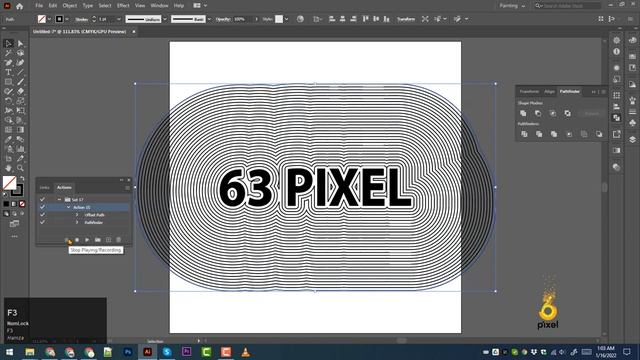640x360 pixels.
Task: Select the Type tool
Action: click(8, 72)
